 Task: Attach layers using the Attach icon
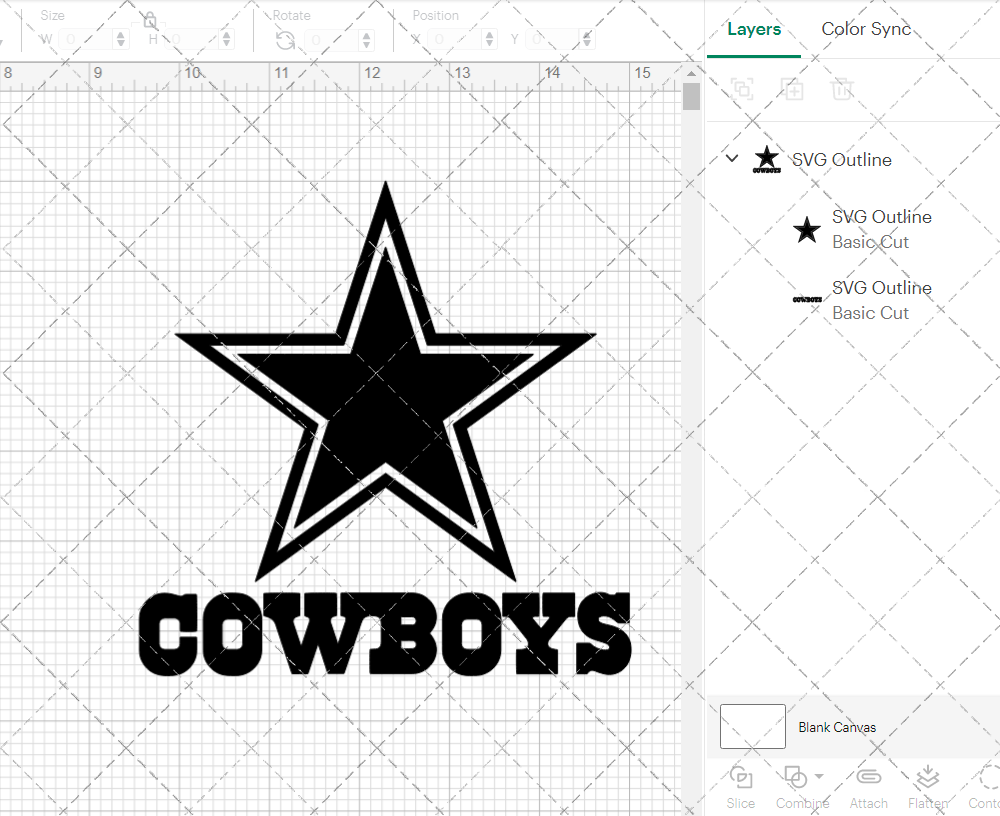[868, 778]
